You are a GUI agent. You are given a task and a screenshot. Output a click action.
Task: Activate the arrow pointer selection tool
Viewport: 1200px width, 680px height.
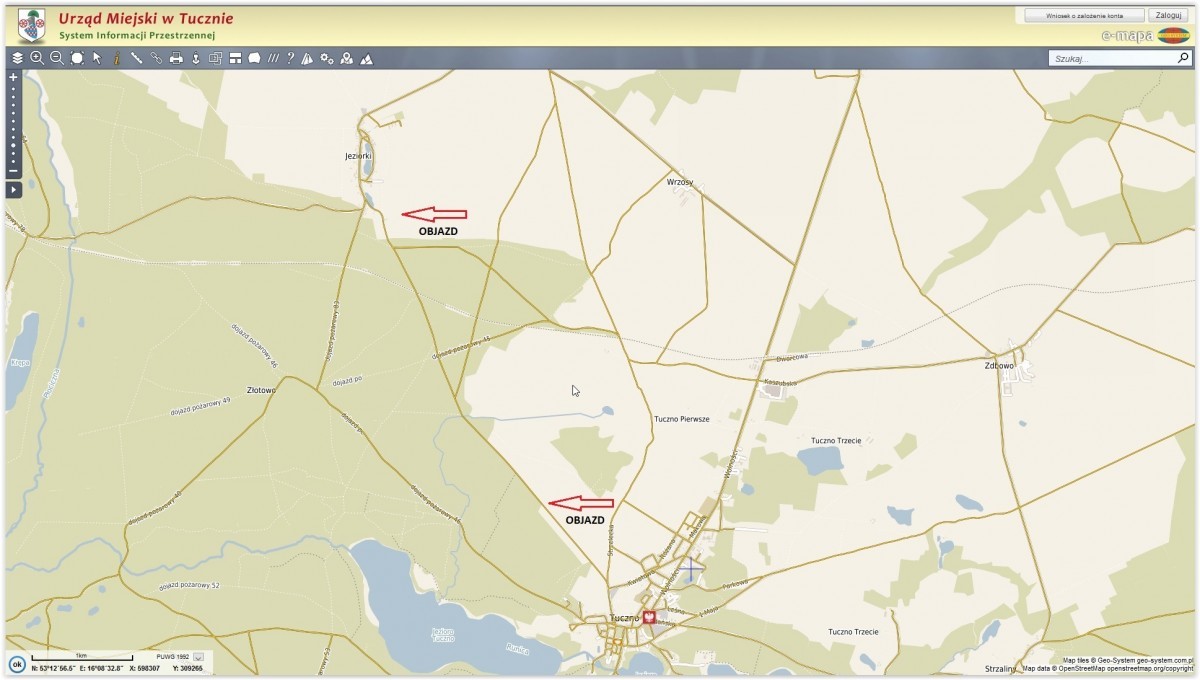pyautogui.click(x=97, y=59)
